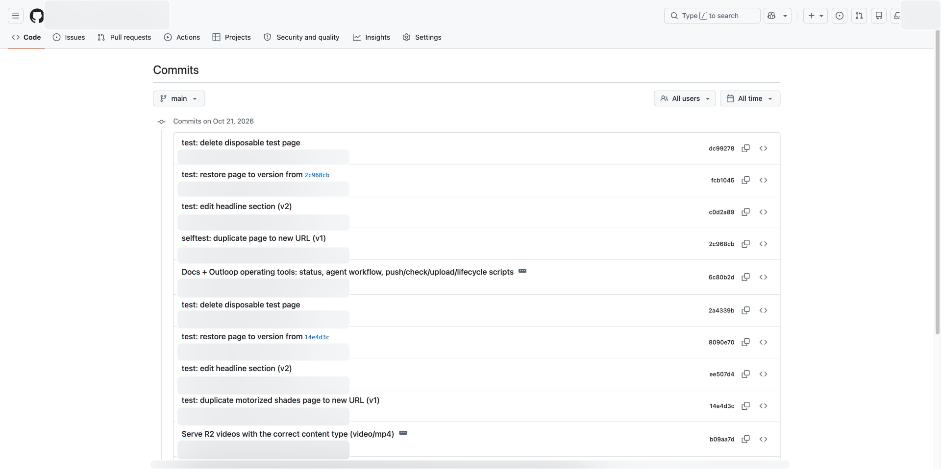941x469 pixels.
Task: Click the vertical page scrollbar
Action: tap(937, 183)
